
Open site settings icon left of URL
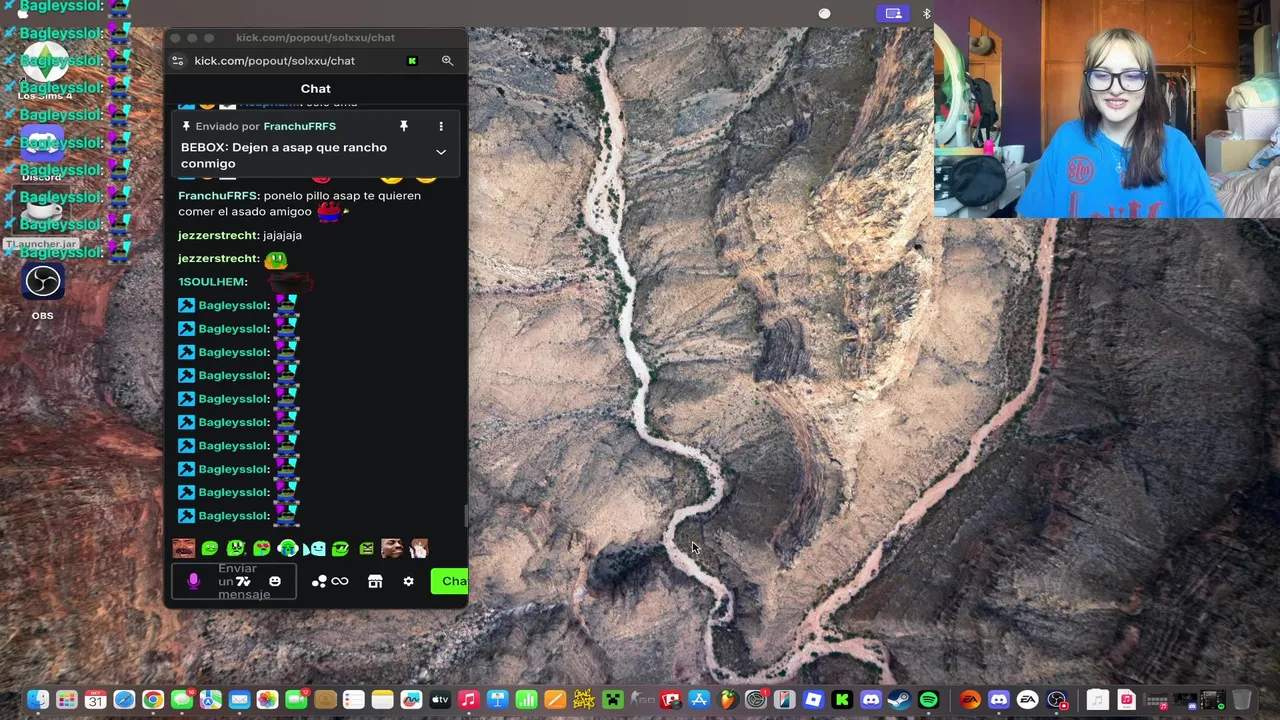[x=178, y=61]
